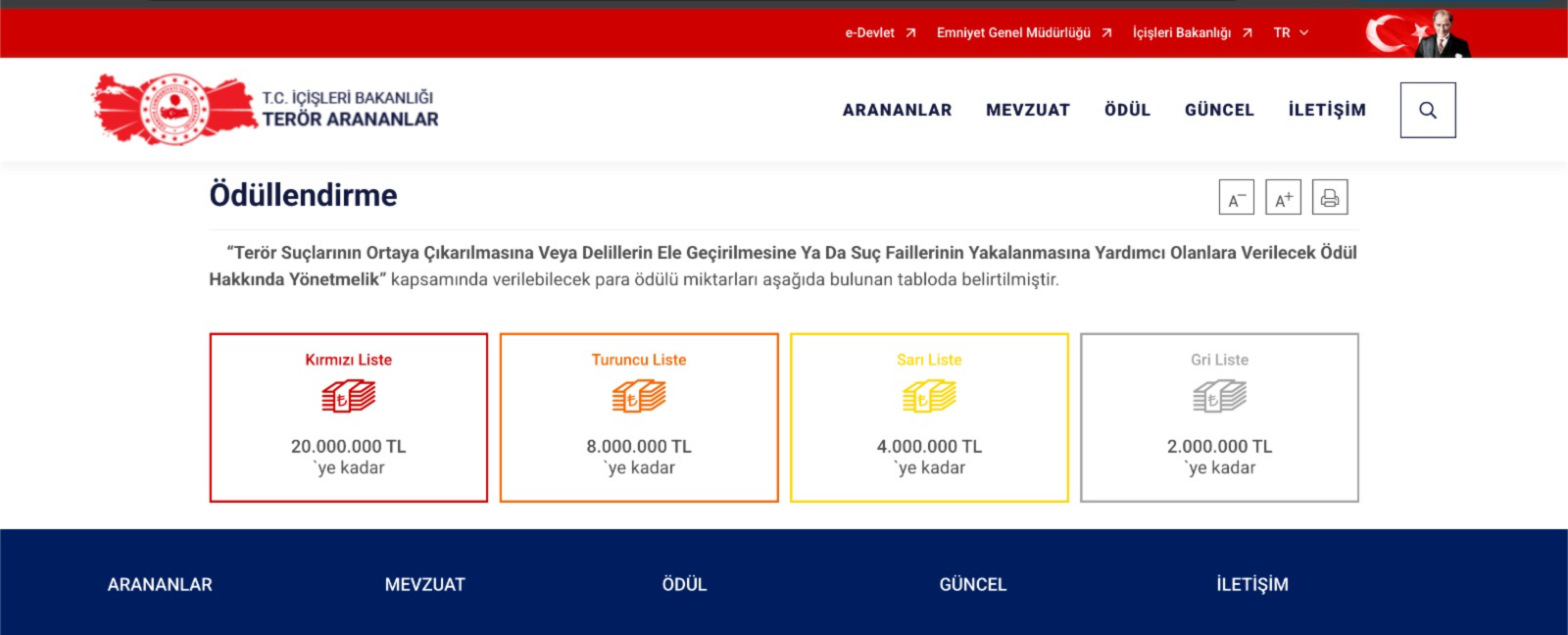Click footer ARANANLAR link
The width and height of the screenshot is (1568, 635).
(x=160, y=585)
